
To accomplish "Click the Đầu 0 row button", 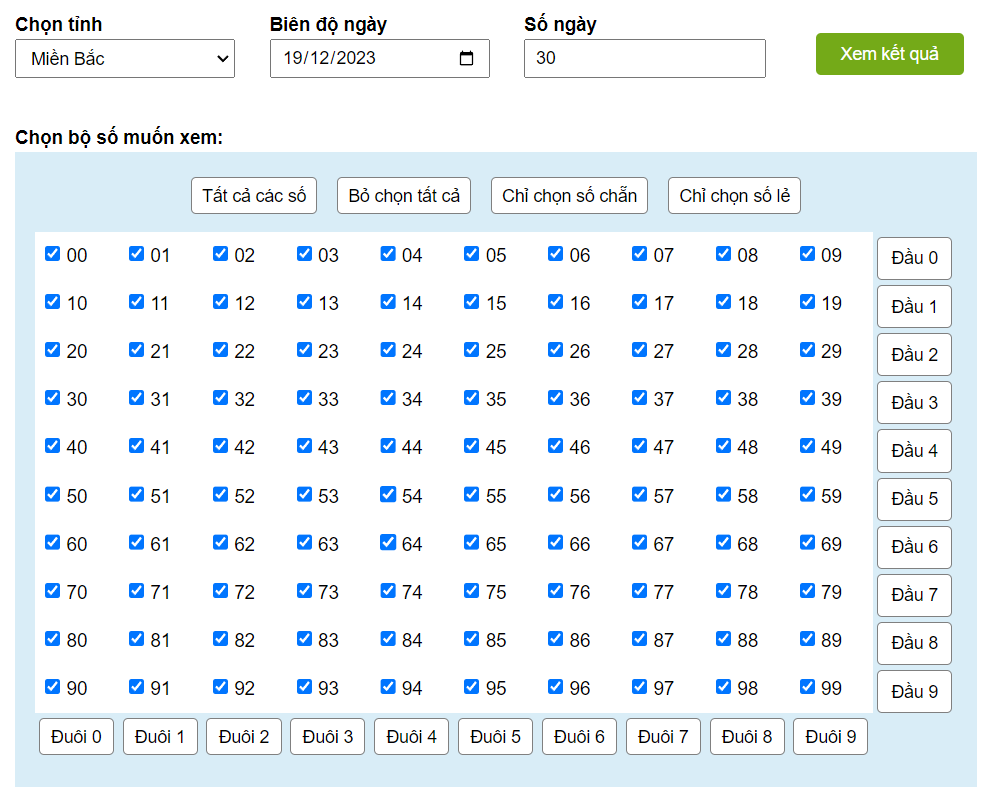I will coord(914,258).
